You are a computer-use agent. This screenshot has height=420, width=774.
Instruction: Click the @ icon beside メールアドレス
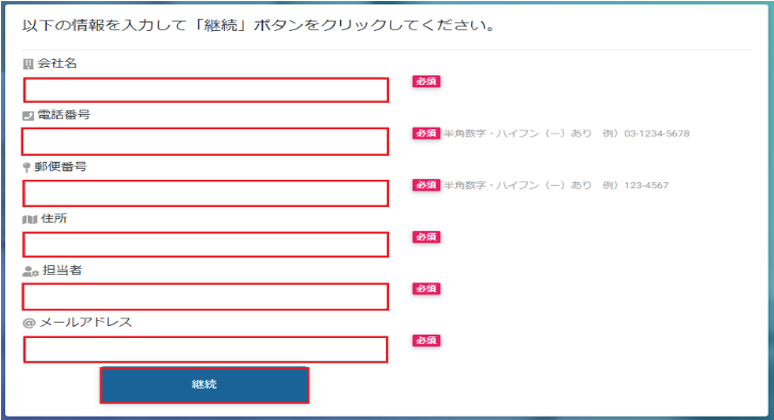click(29, 323)
